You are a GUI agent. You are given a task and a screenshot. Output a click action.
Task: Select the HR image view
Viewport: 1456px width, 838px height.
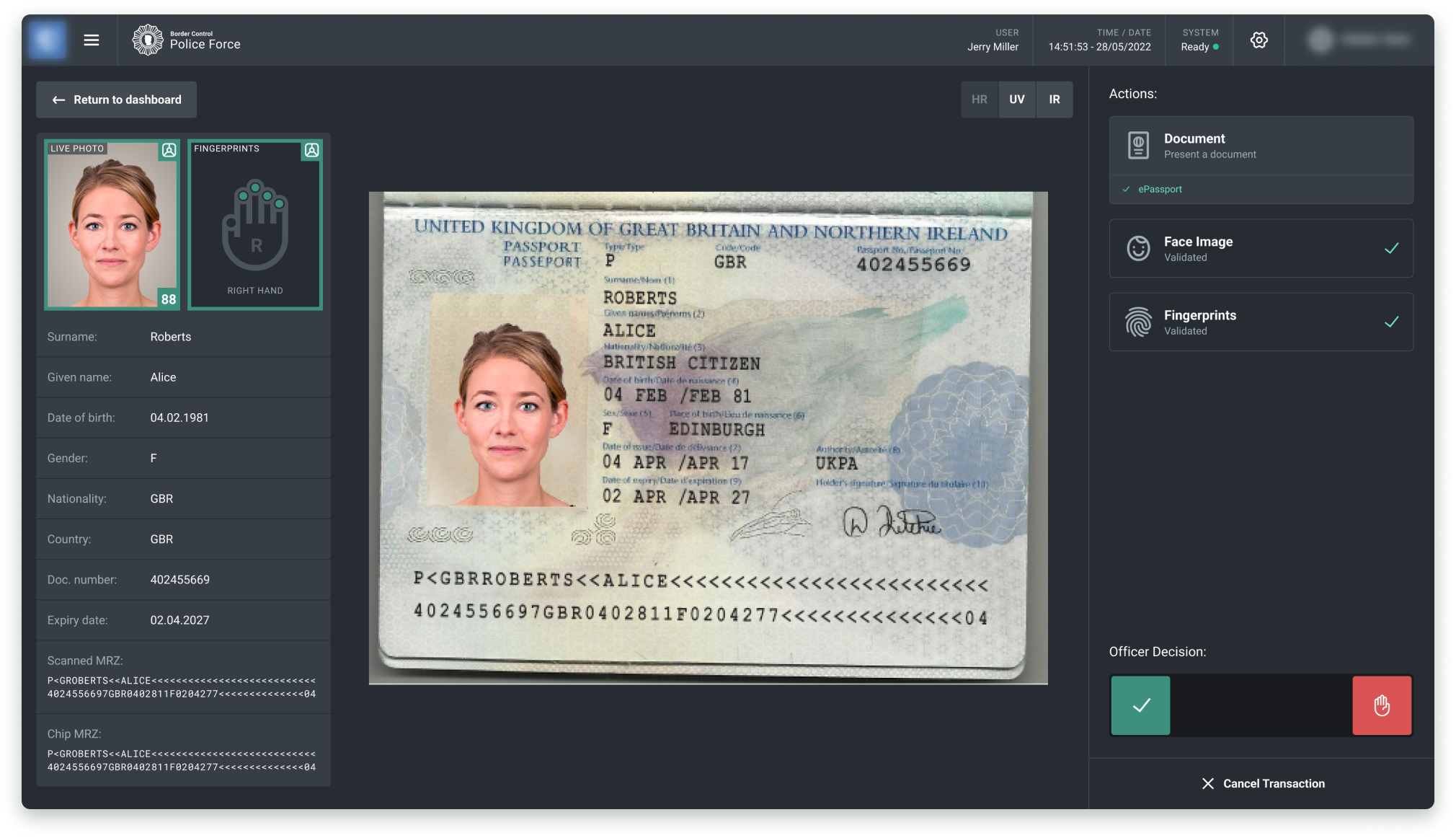point(979,100)
